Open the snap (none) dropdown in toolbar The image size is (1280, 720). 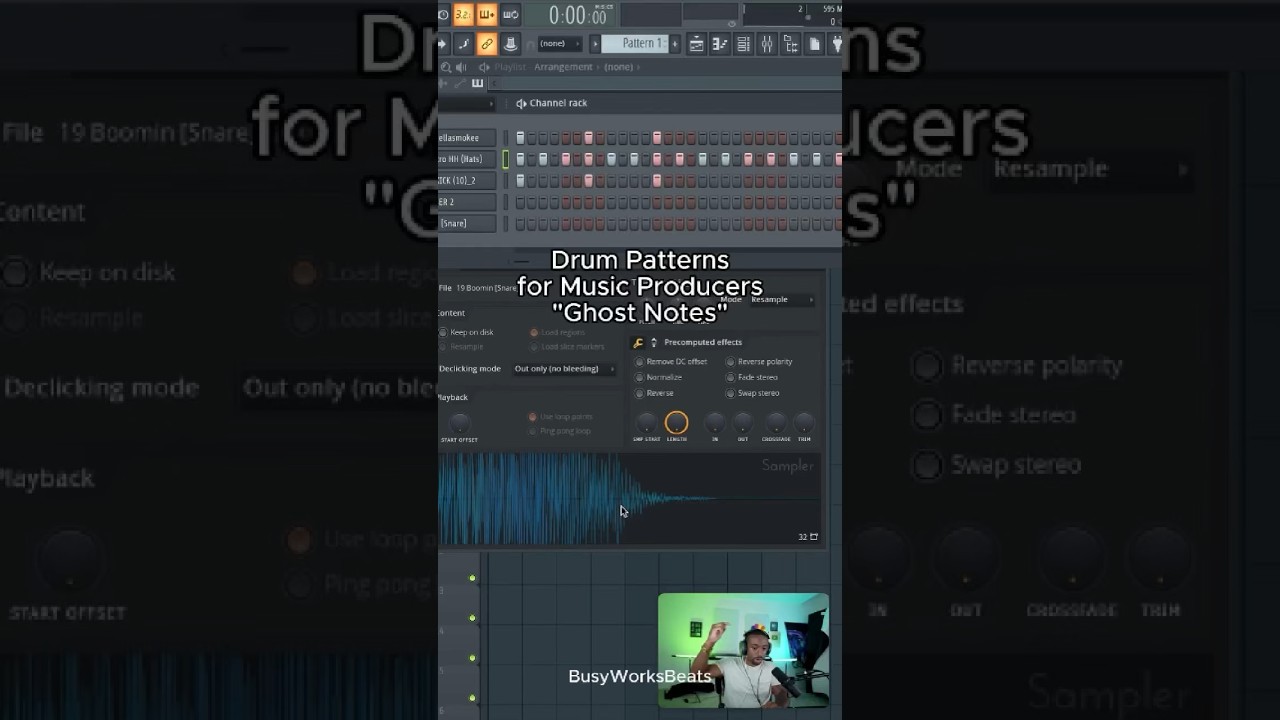coord(560,44)
